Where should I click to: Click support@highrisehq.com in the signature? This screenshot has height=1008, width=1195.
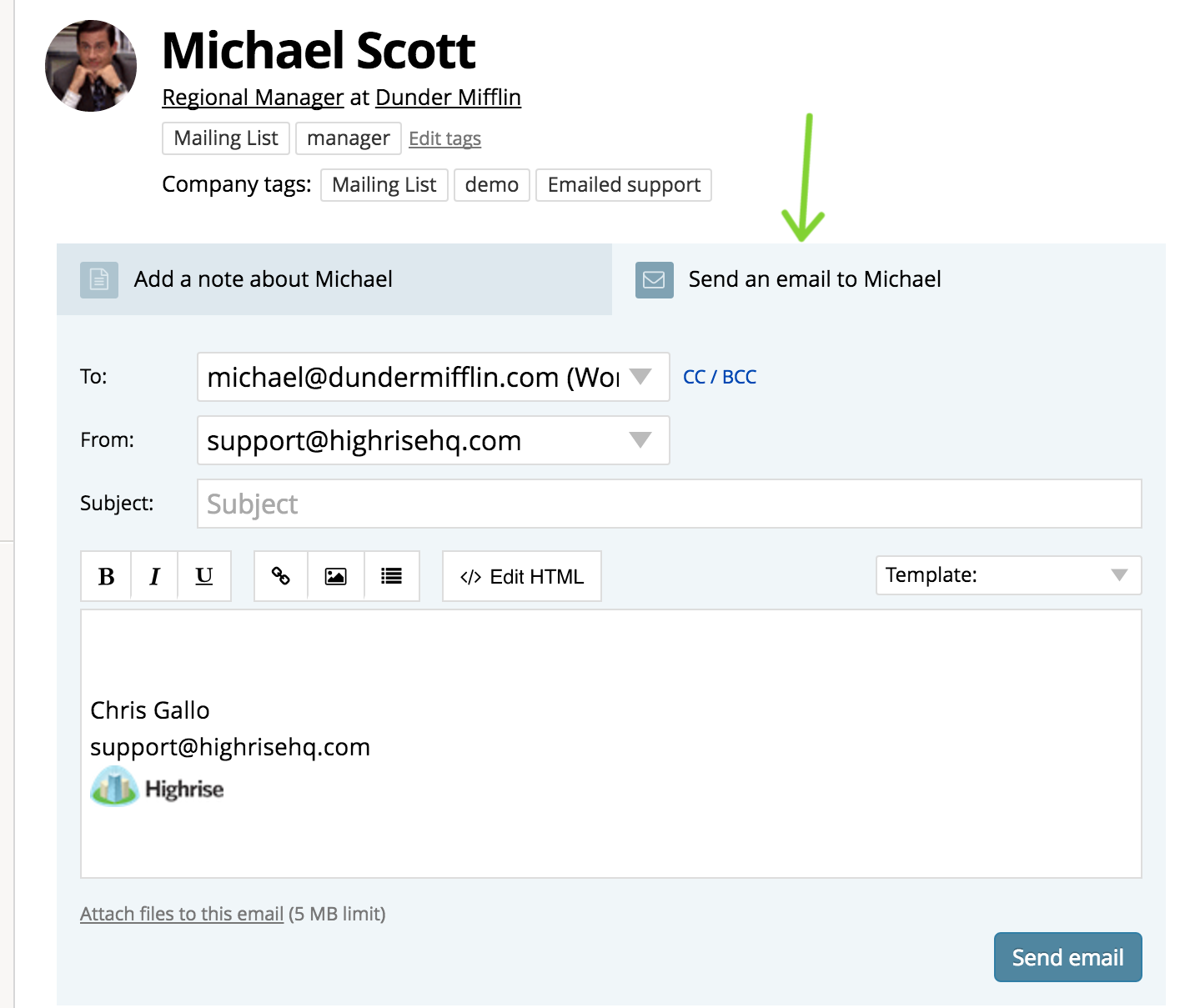click(x=230, y=747)
